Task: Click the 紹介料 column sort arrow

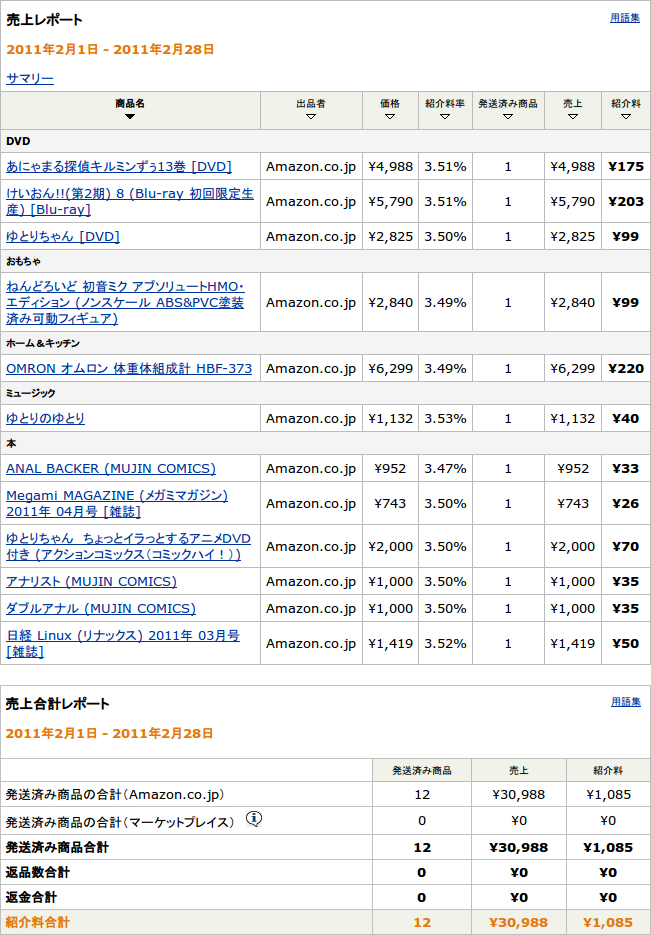Action: 625,117
